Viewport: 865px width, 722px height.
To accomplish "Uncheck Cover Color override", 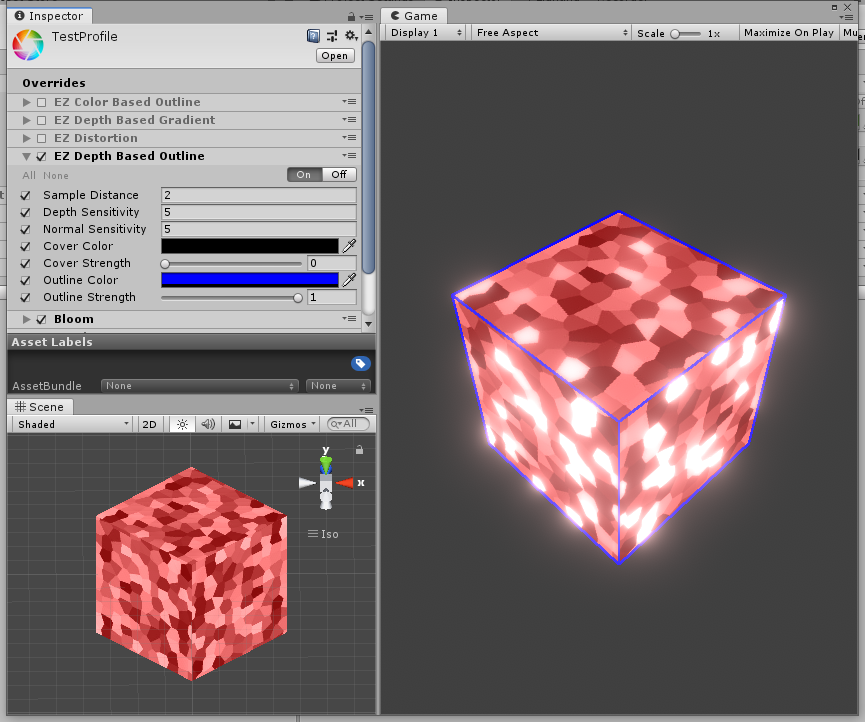I will click(25, 247).
